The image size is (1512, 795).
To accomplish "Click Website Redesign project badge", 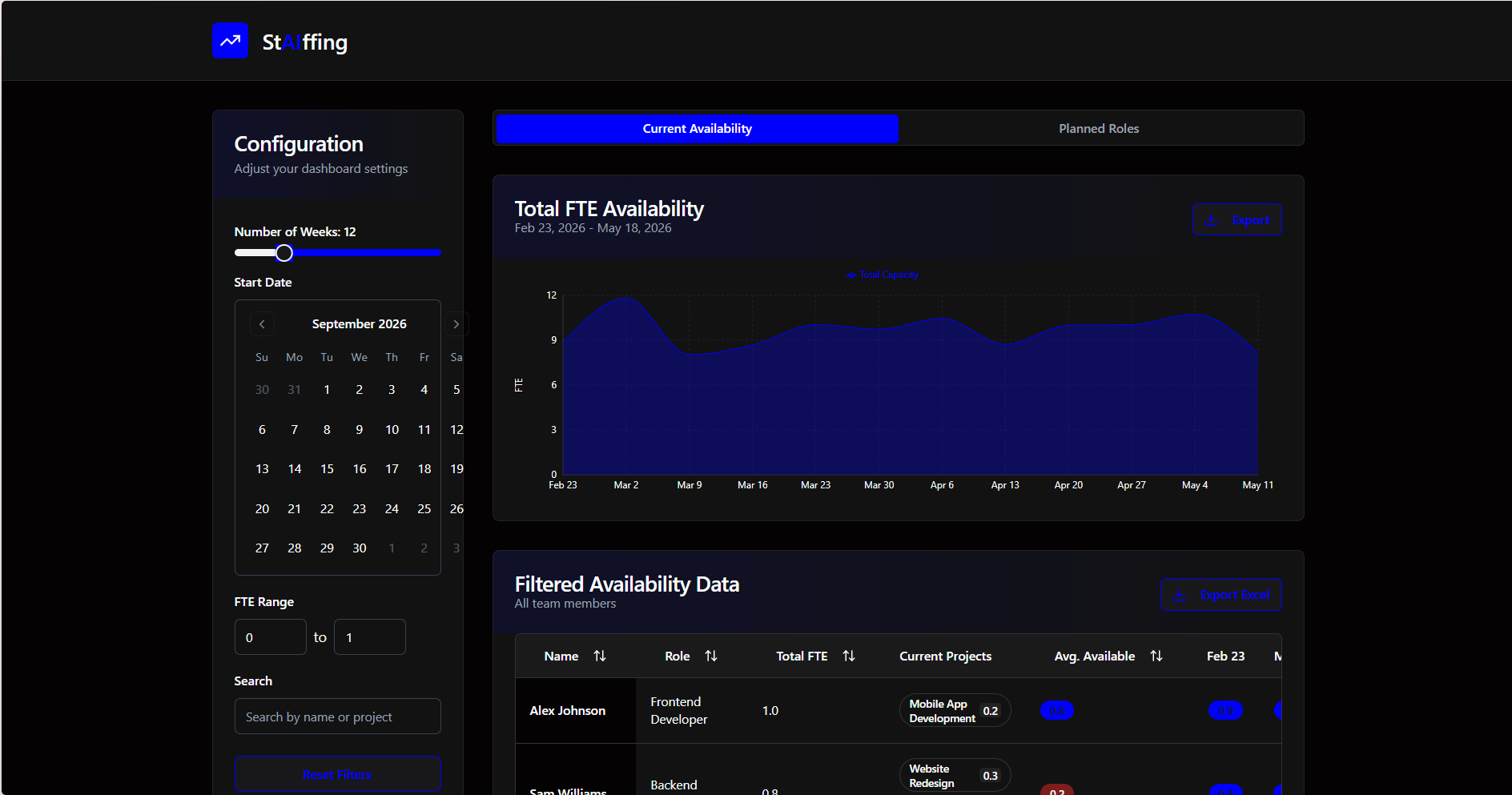I will click(955, 776).
